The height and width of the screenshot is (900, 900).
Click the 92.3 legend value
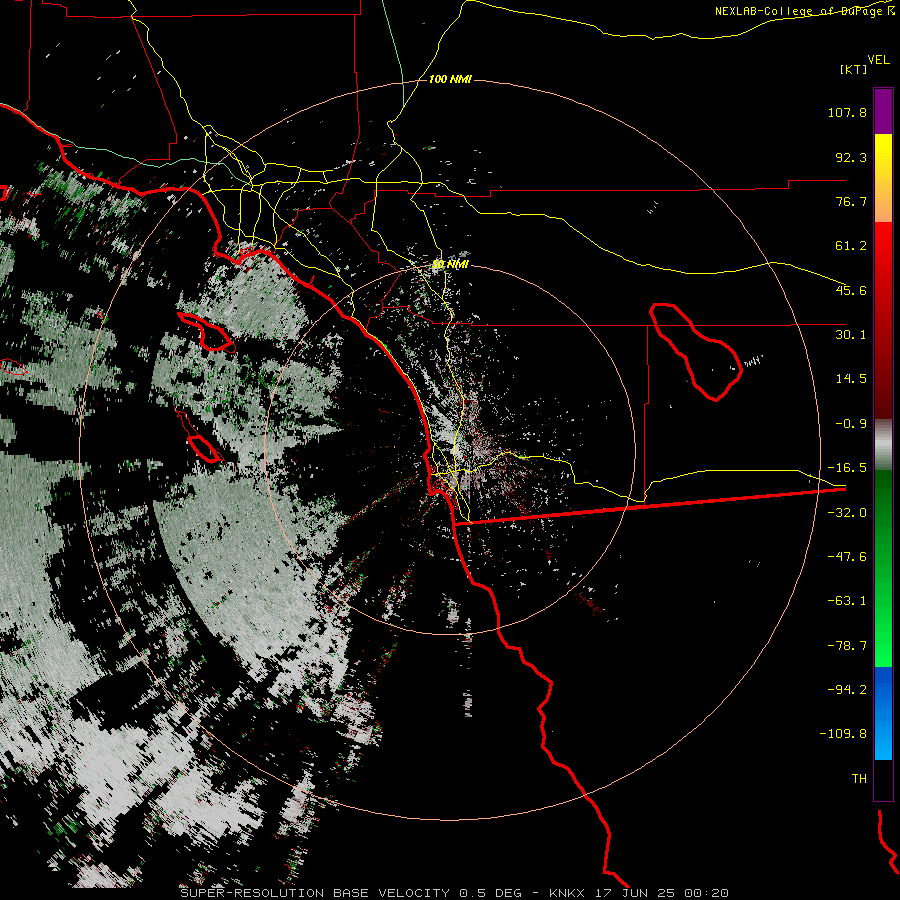coord(851,157)
